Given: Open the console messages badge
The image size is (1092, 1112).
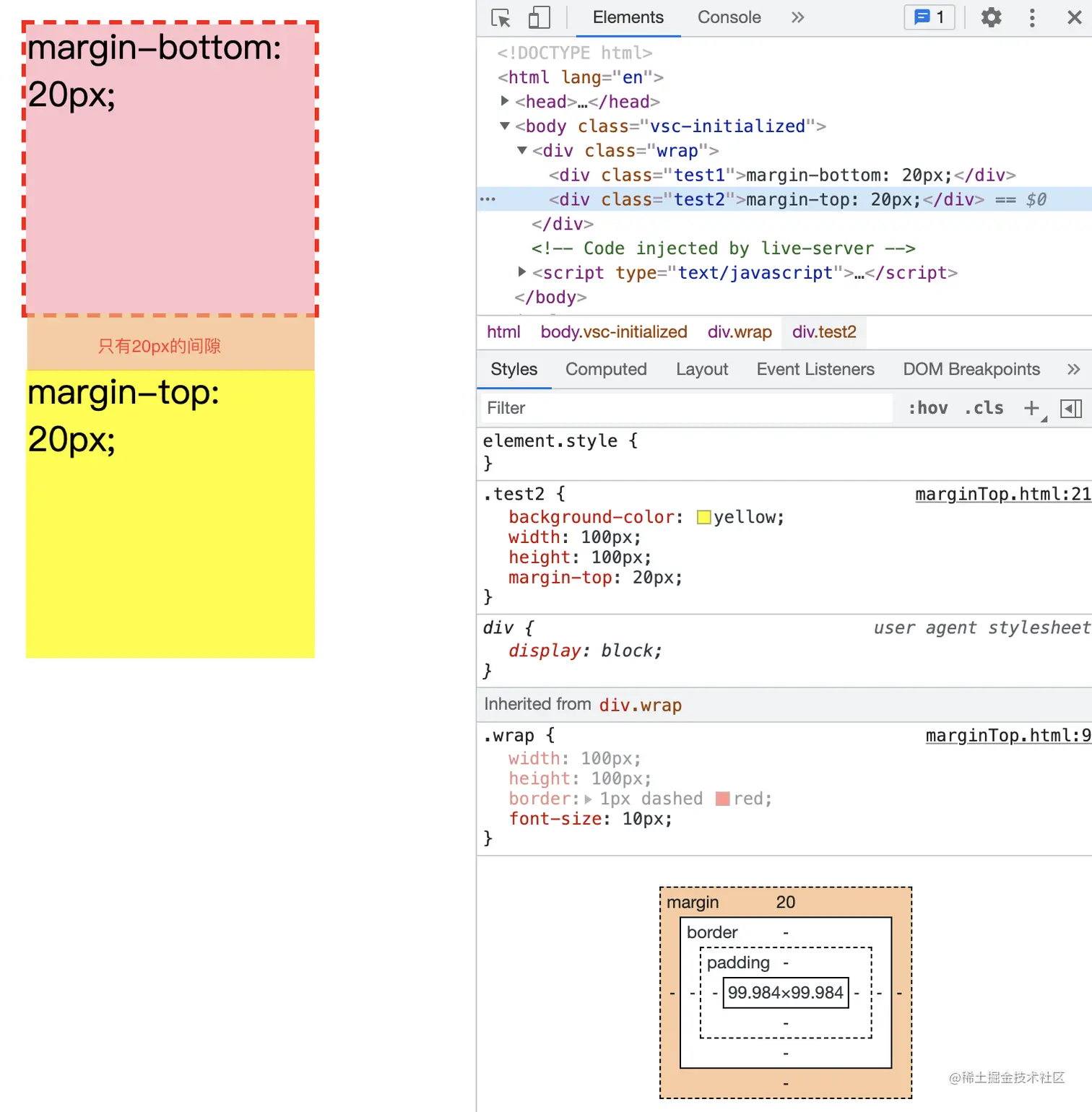Looking at the screenshot, I should [929, 17].
